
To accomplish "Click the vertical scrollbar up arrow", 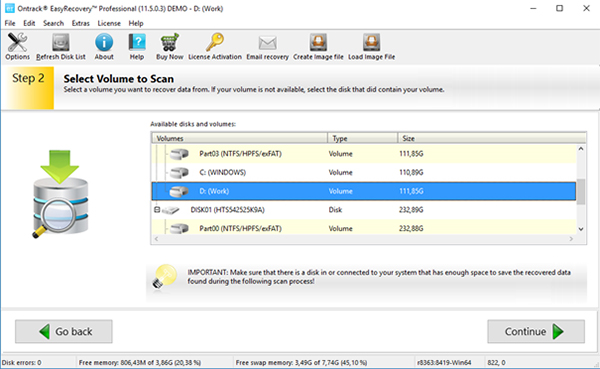I will 581,149.
